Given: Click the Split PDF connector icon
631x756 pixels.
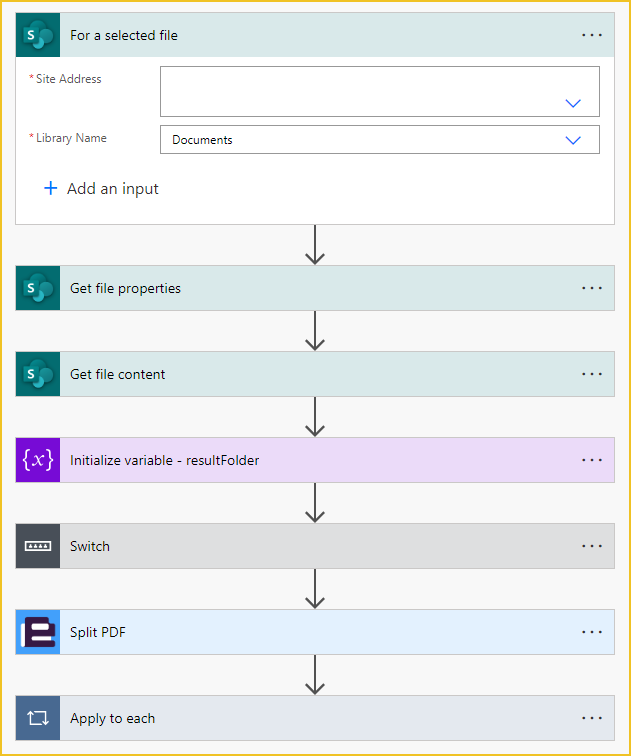Looking at the screenshot, I should [x=38, y=632].
